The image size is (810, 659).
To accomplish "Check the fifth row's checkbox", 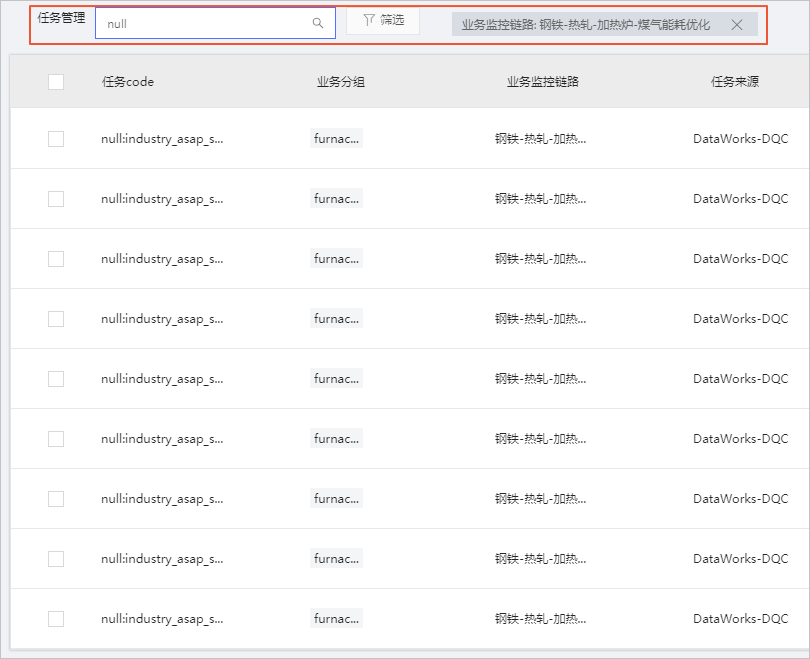I will click(x=56, y=379).
